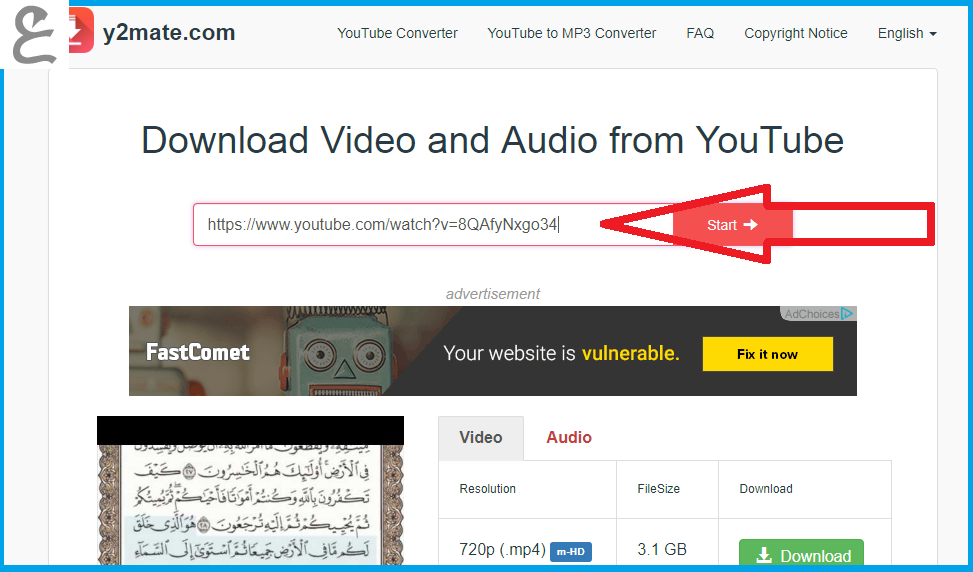Switch to the Video tab

coord(481,437)
